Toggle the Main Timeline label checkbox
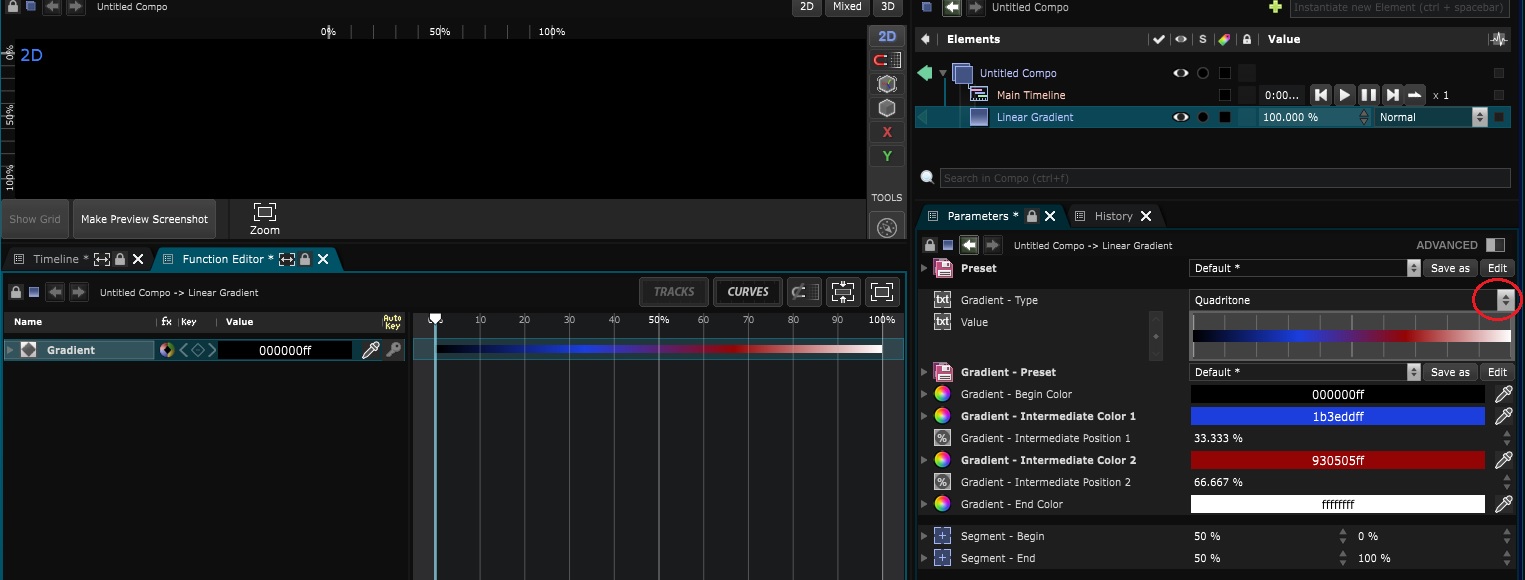This screenshot has width=1525, height=580. click(x=1224, y=95)
